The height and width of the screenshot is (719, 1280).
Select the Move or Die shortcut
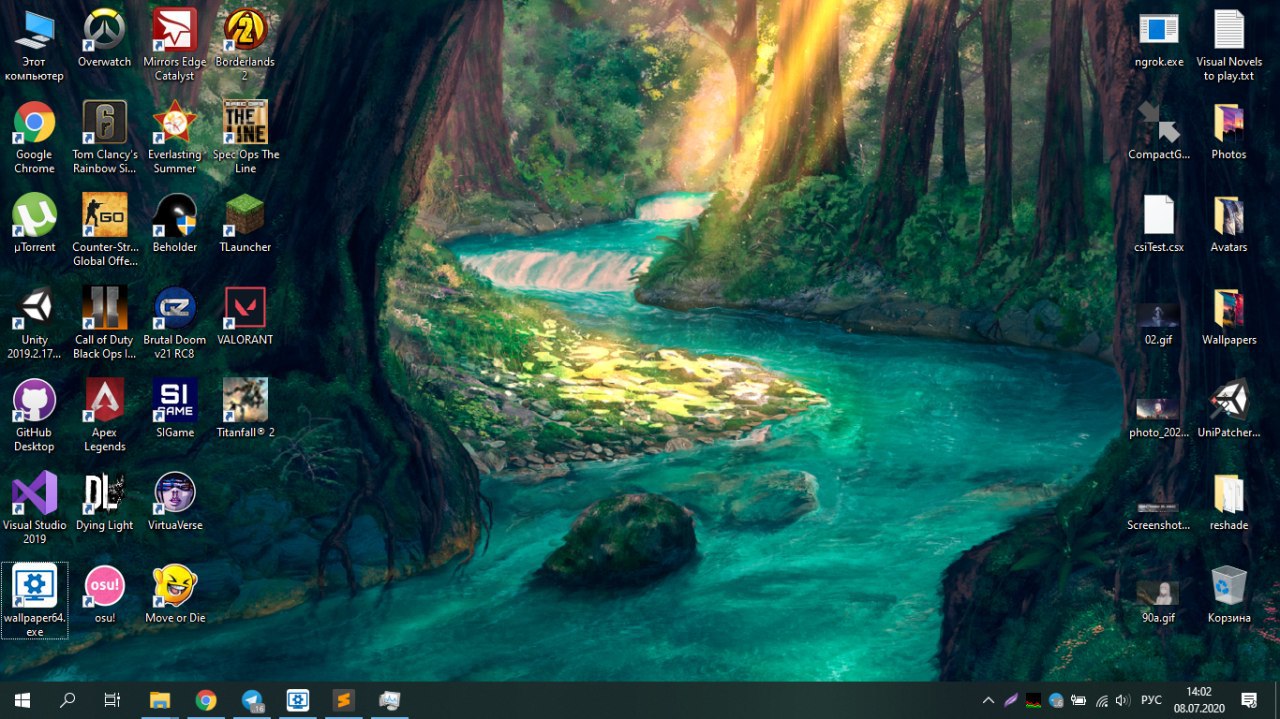click(x=175, y=594)
